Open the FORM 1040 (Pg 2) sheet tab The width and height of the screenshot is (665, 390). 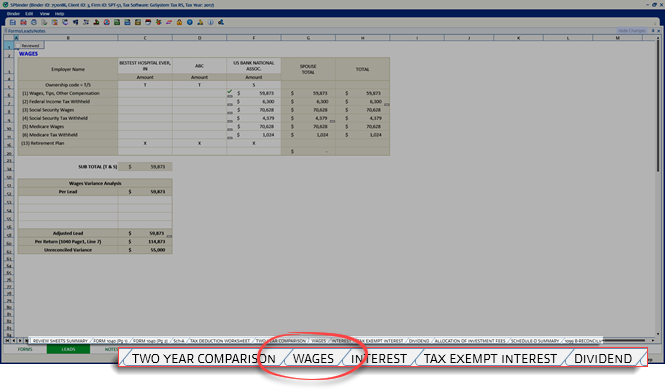click(x=150, y=341)
